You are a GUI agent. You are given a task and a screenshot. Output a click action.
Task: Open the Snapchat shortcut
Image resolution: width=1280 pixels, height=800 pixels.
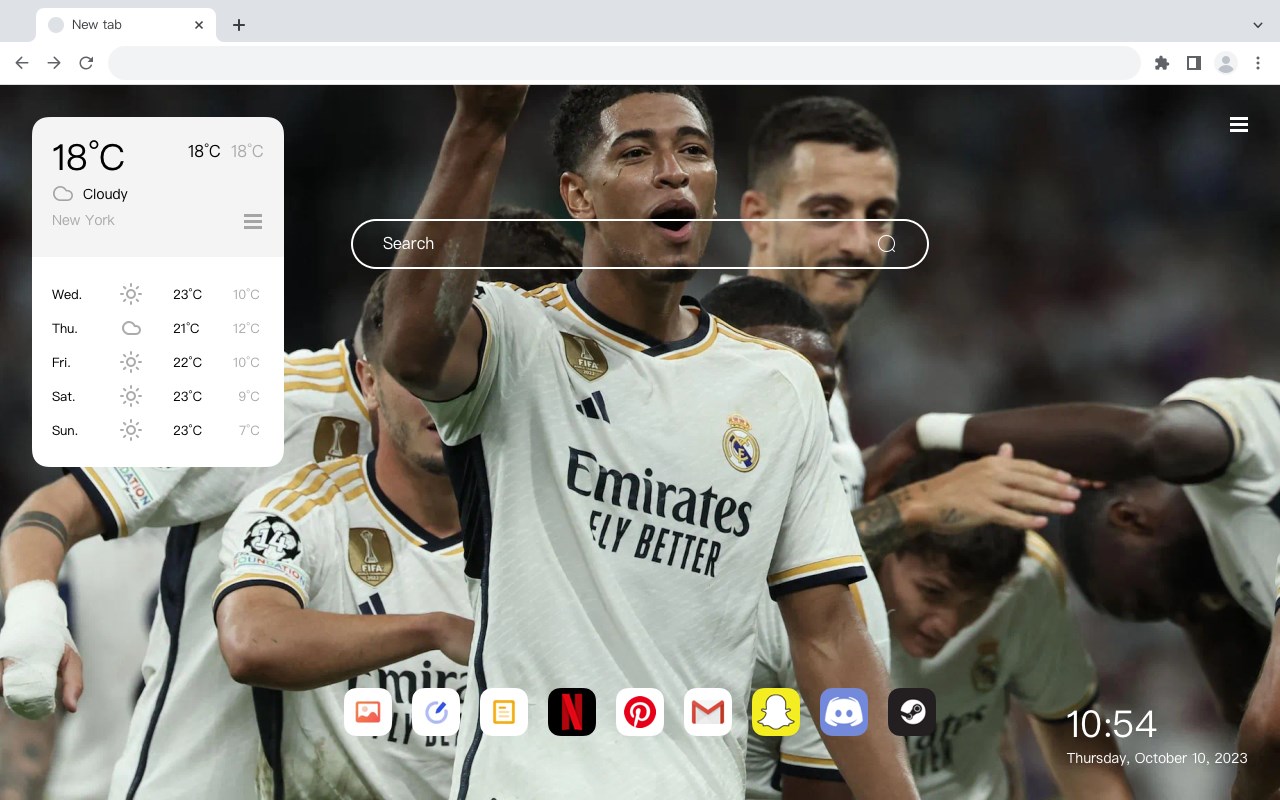776,712
